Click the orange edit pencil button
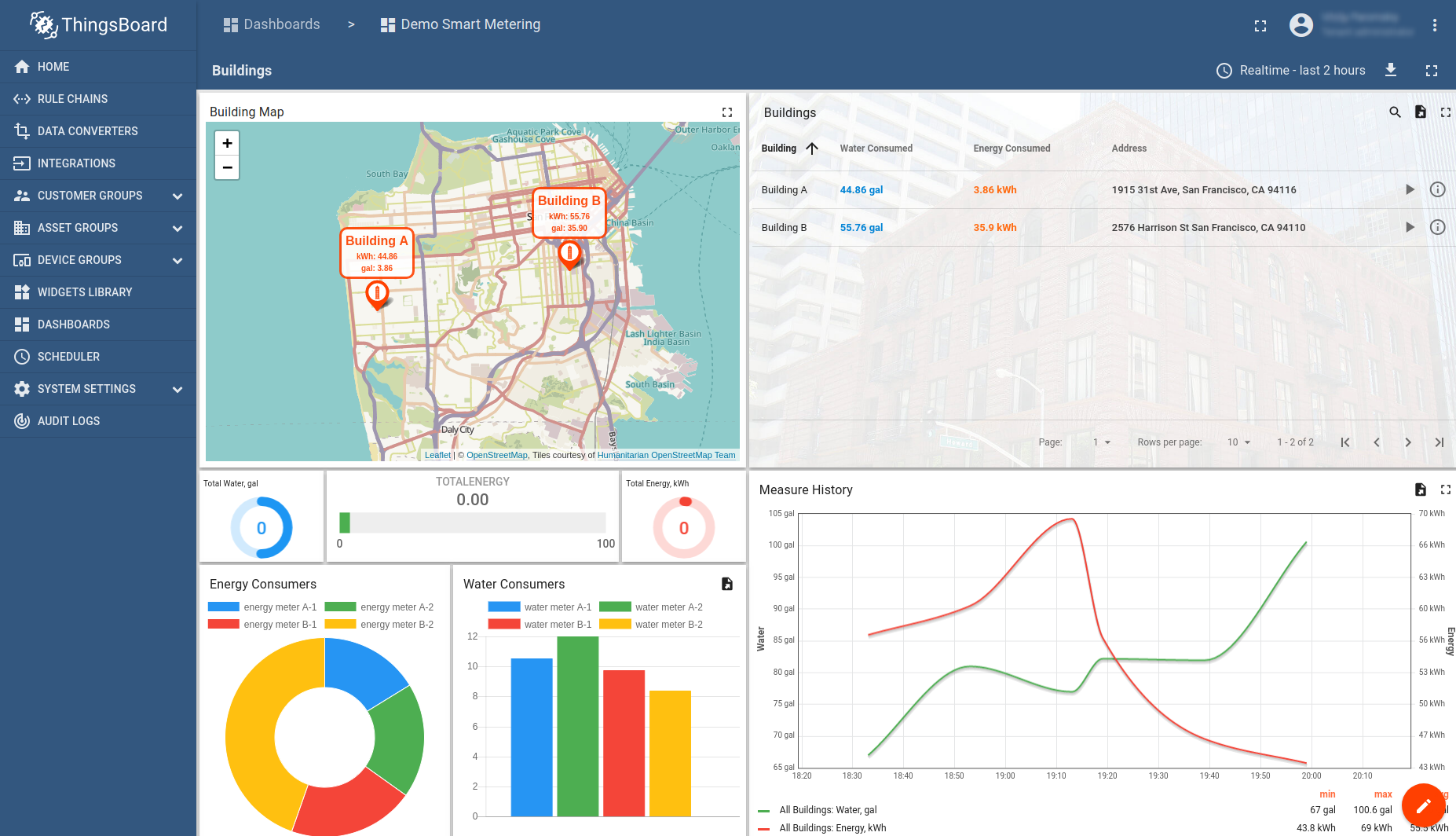 (x=1423, y=805)
